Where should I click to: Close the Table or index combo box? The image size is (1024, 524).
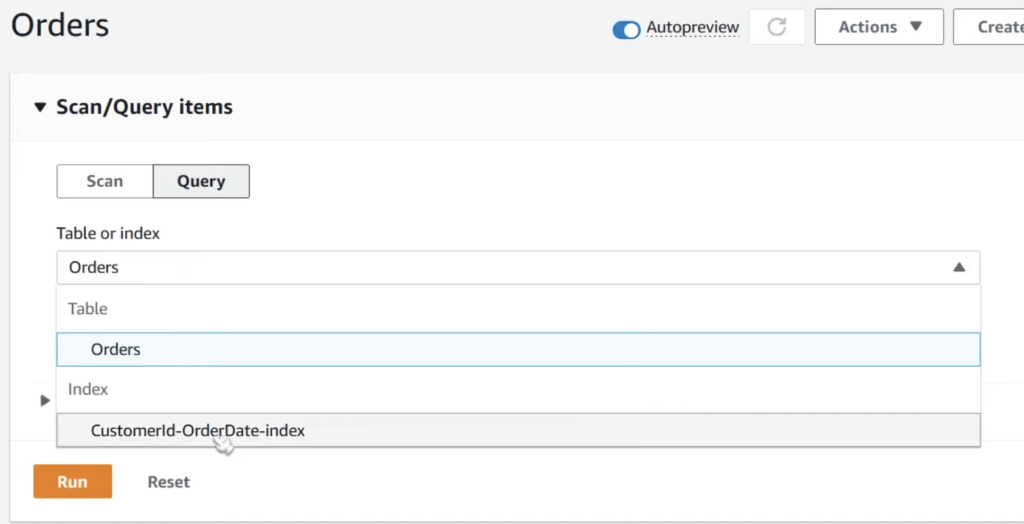518,267
